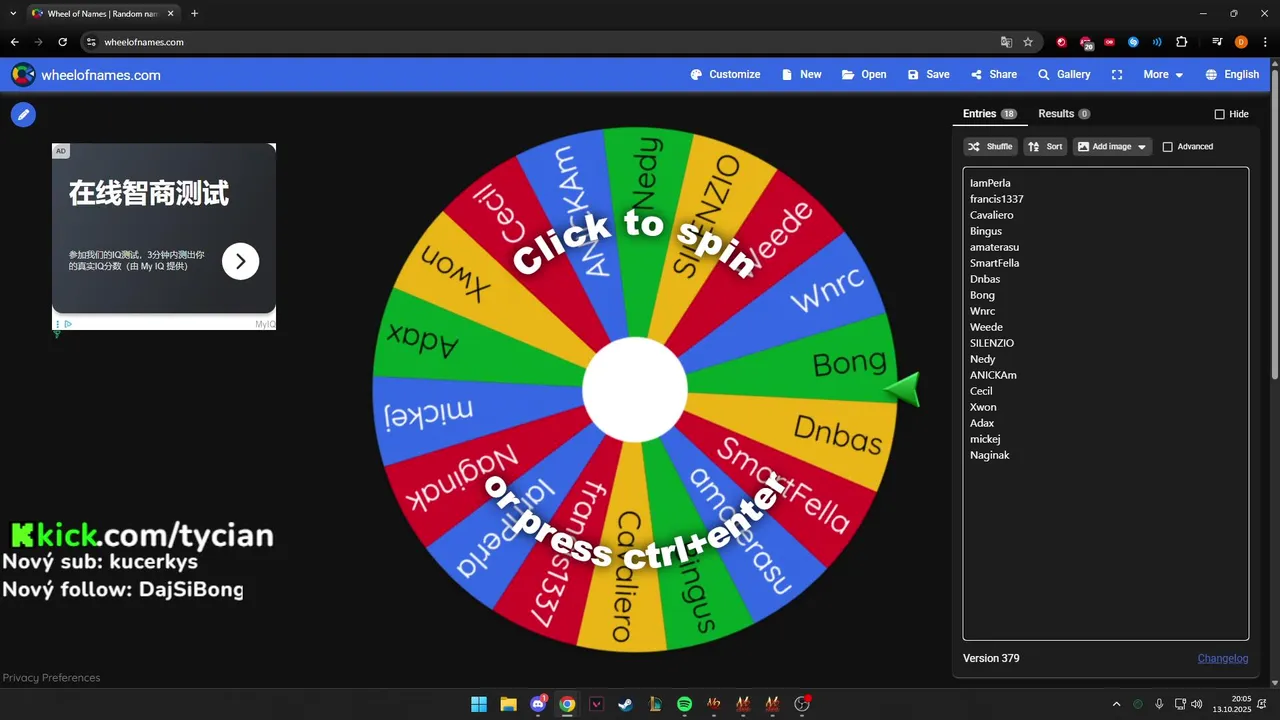Open the English language selector

point(1232,75)
